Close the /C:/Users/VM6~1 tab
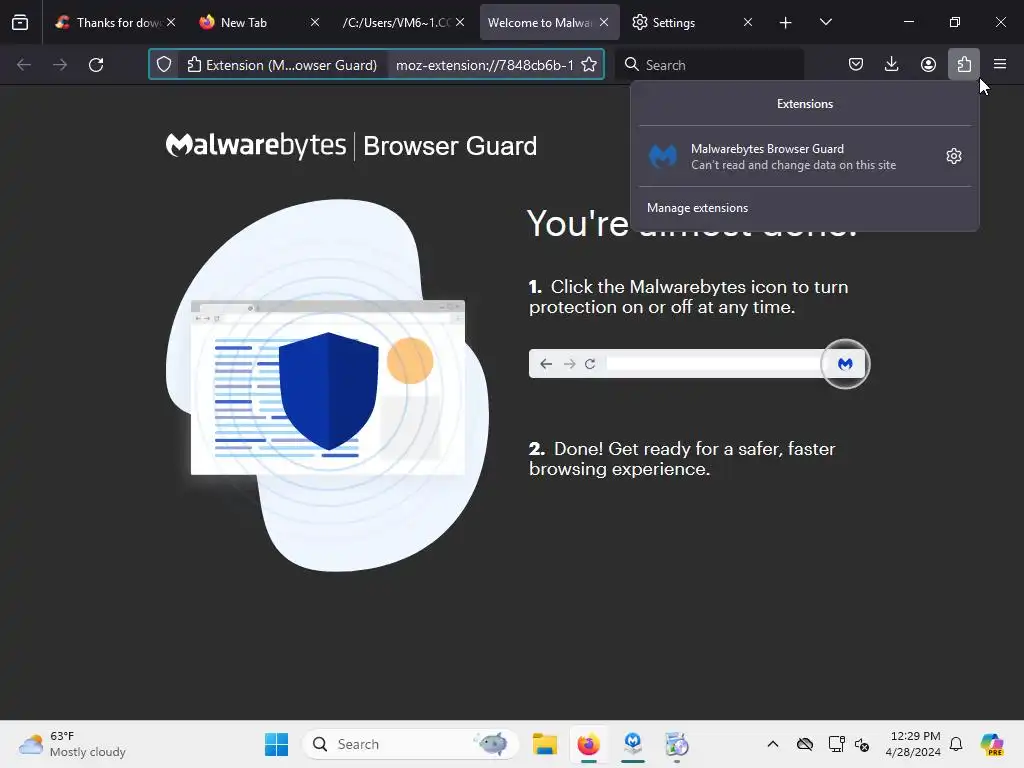 460,22
